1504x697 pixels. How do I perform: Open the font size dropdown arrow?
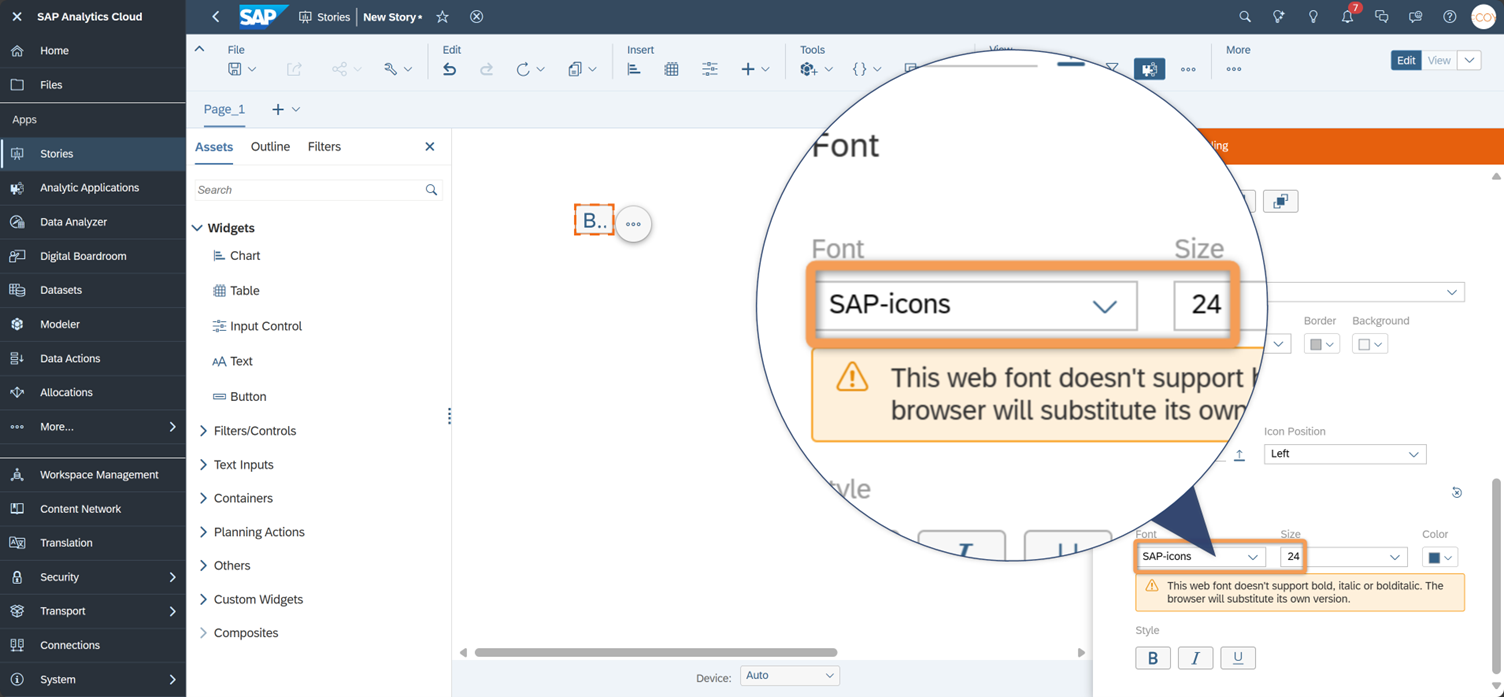coord(1394,557)
